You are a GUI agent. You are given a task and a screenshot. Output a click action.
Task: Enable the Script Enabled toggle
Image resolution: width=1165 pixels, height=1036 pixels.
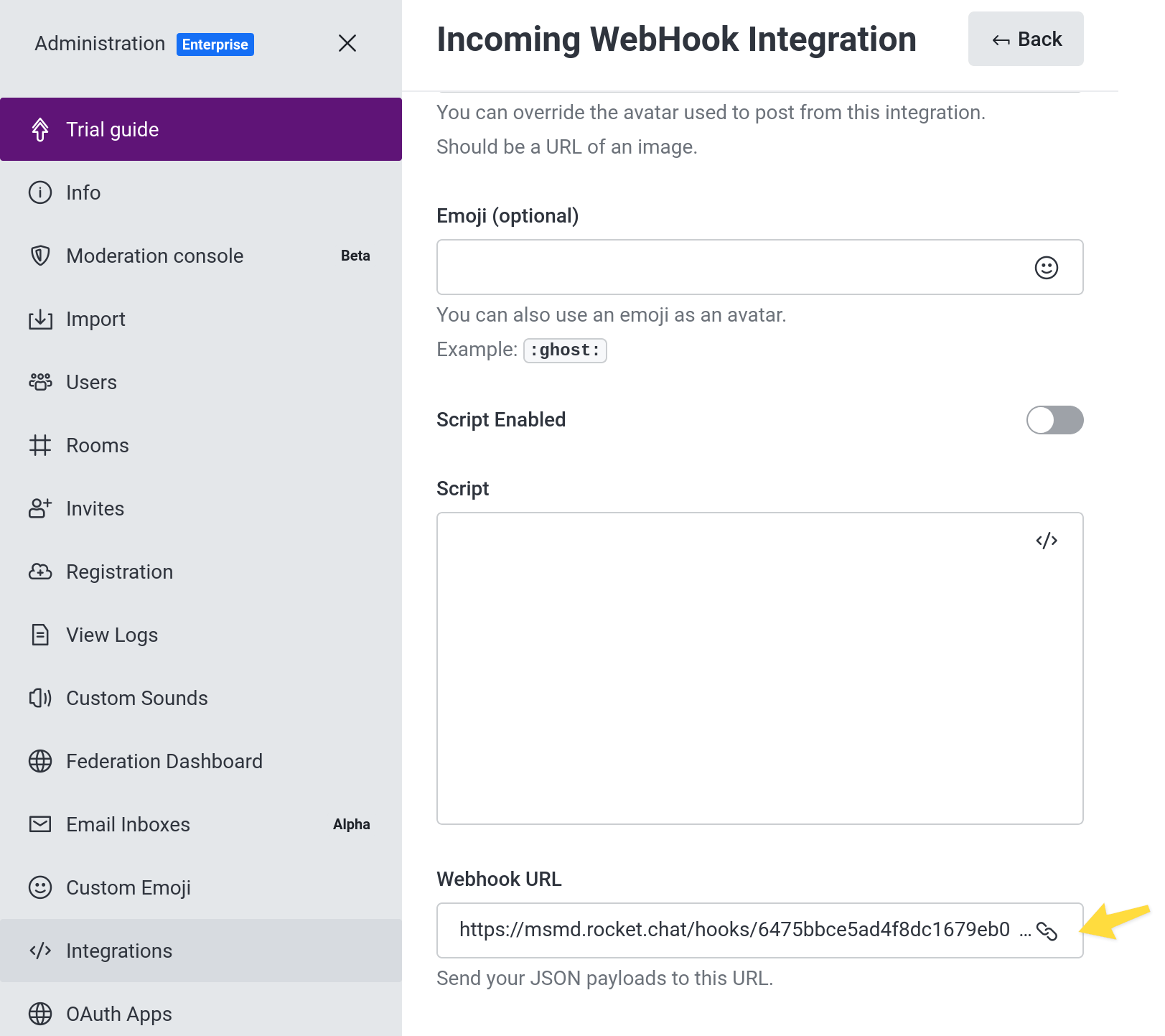[1054, 420]
